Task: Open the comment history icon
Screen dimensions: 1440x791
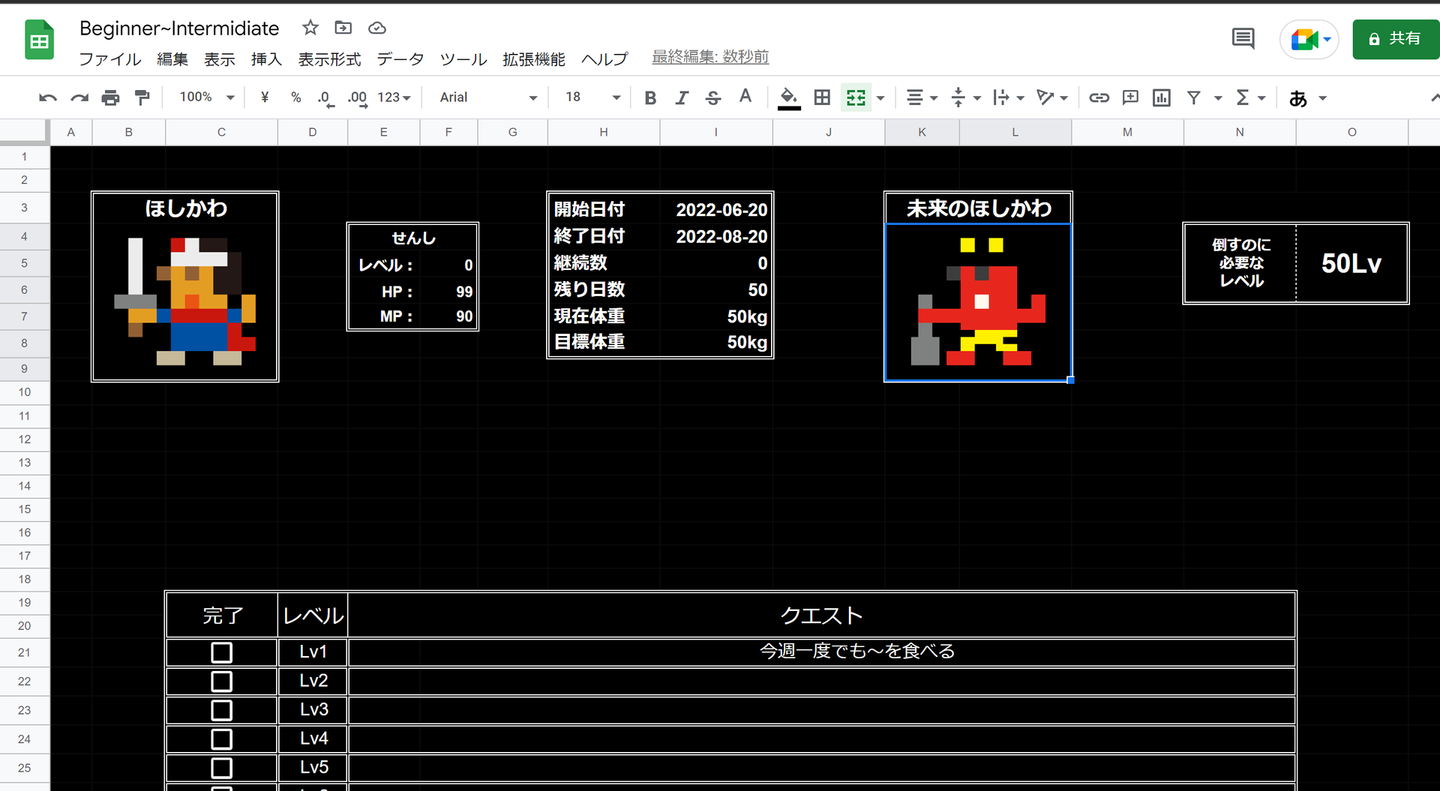Action: [x=1243, y=39]
